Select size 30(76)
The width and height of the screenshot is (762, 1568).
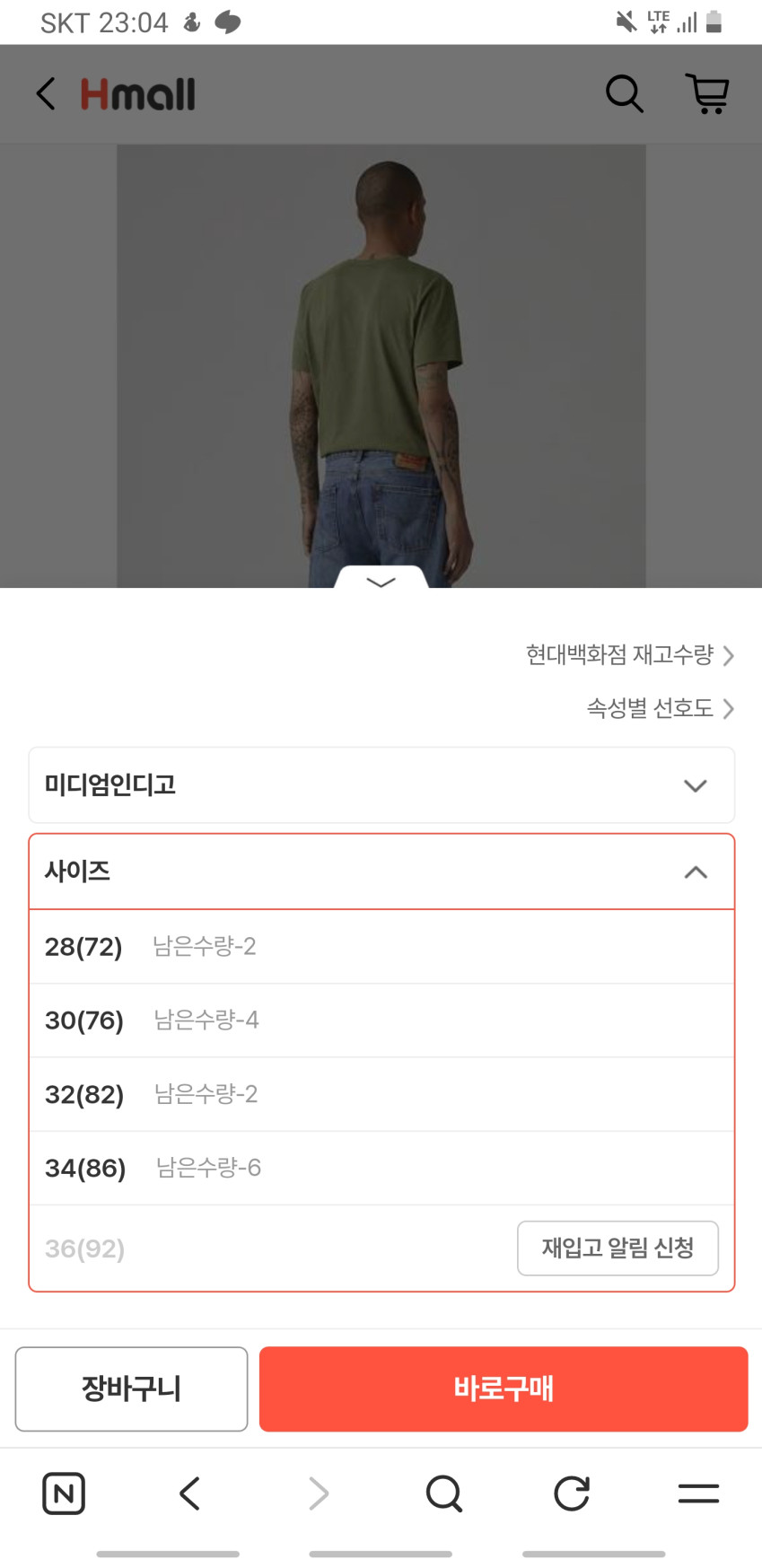381,1021
